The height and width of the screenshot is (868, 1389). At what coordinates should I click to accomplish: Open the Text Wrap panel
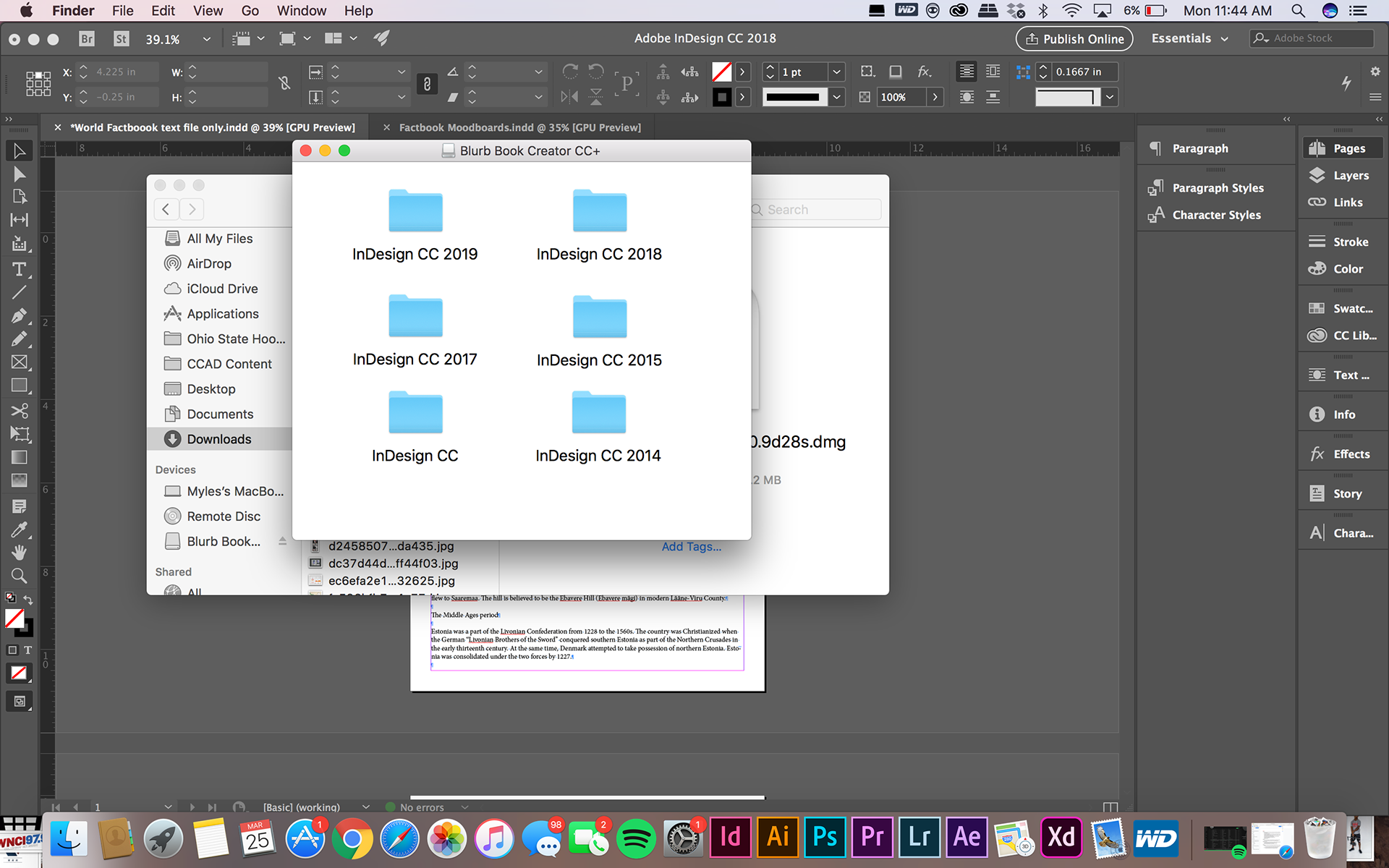tap(1341, 375)
